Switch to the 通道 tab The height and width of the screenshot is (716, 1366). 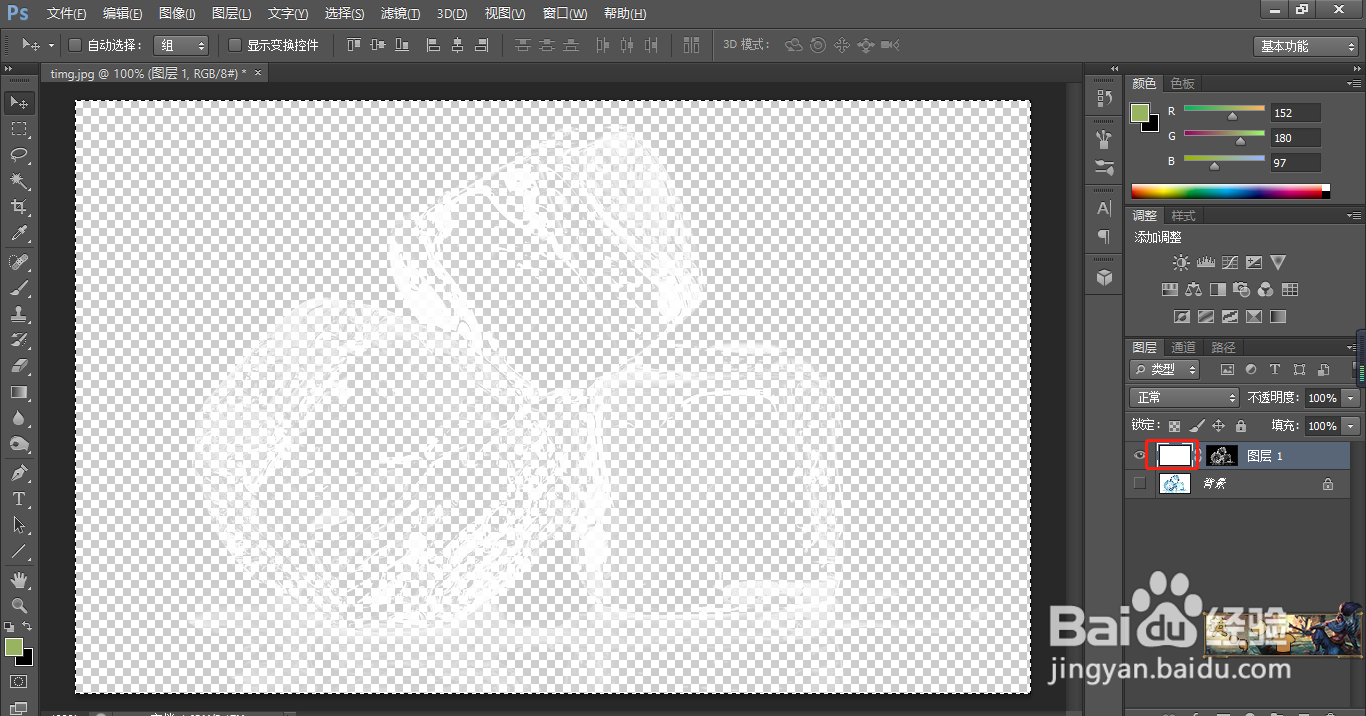click(1184, 348)
